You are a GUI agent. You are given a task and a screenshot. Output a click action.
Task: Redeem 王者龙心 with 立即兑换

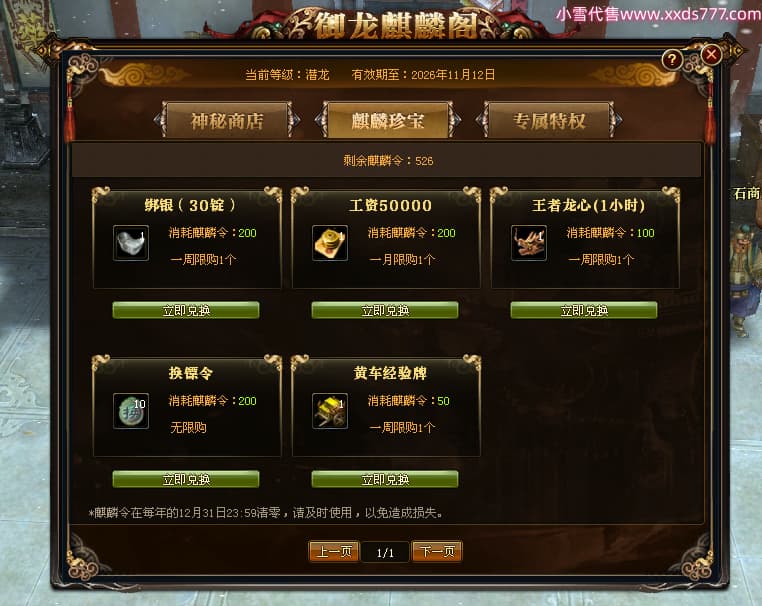(584, 311)
